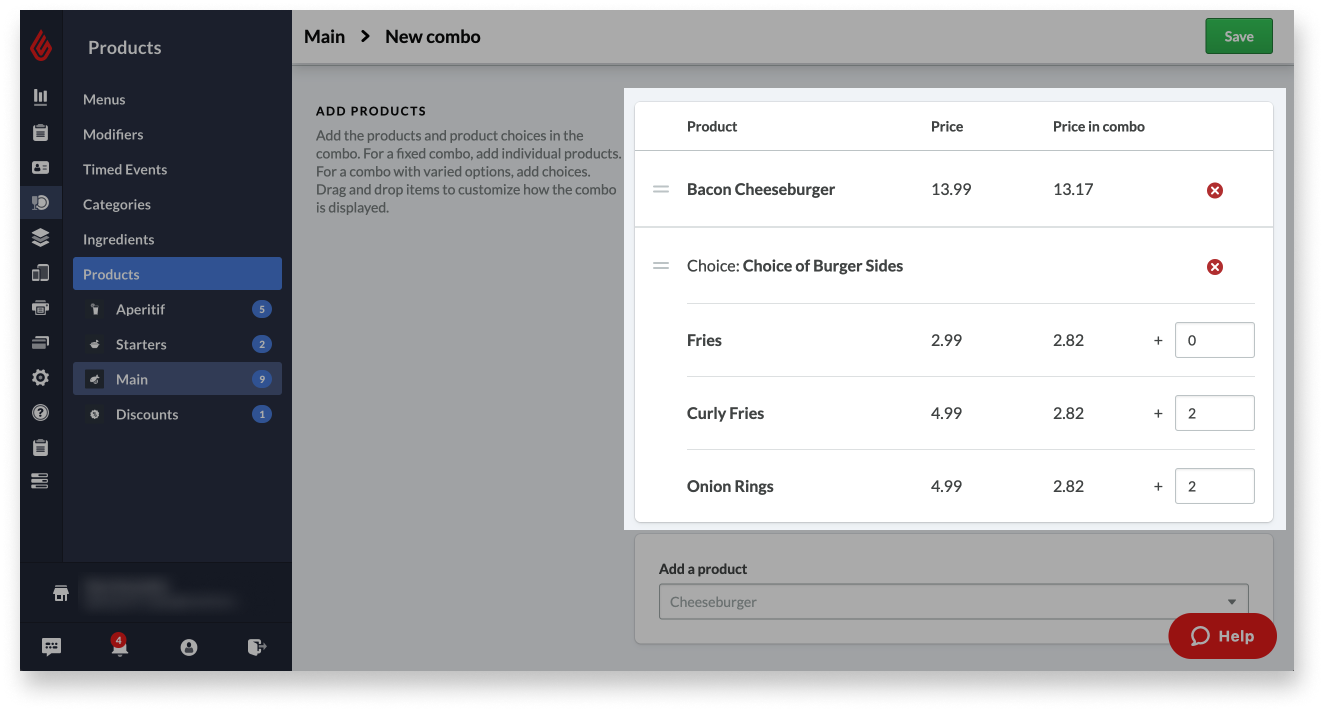
Task: Switch to the Modifiers section
Action: point(113,134)
